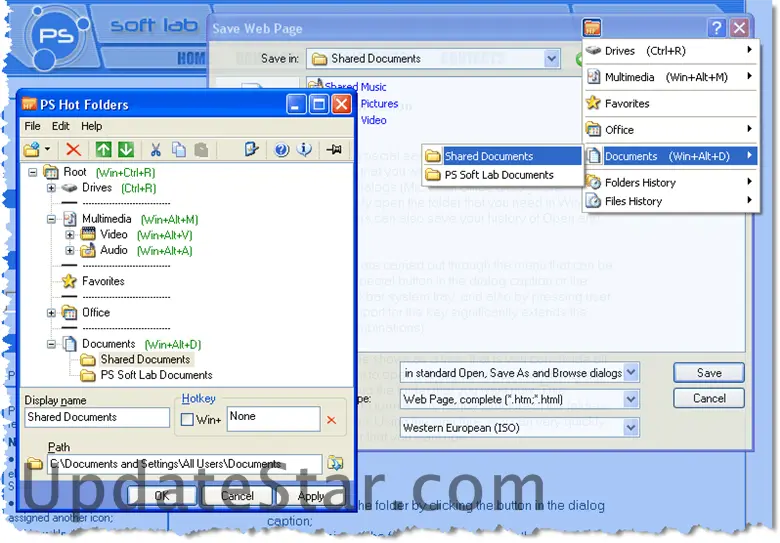780x543 pixels.
Task: Expand the Audio tree node
Action: point(70,250)
